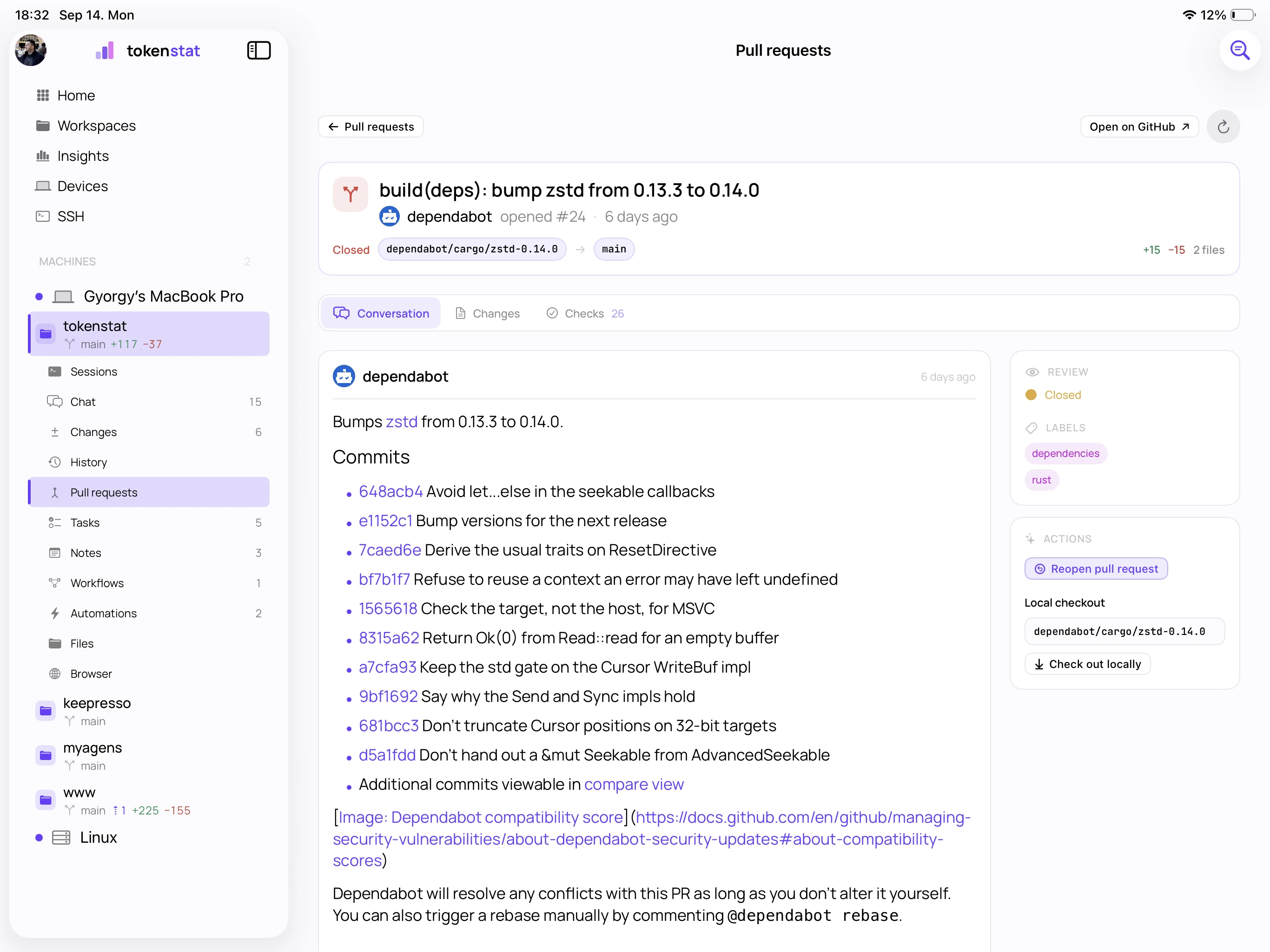
Task: Open Browser section
Action: (149, 674)
